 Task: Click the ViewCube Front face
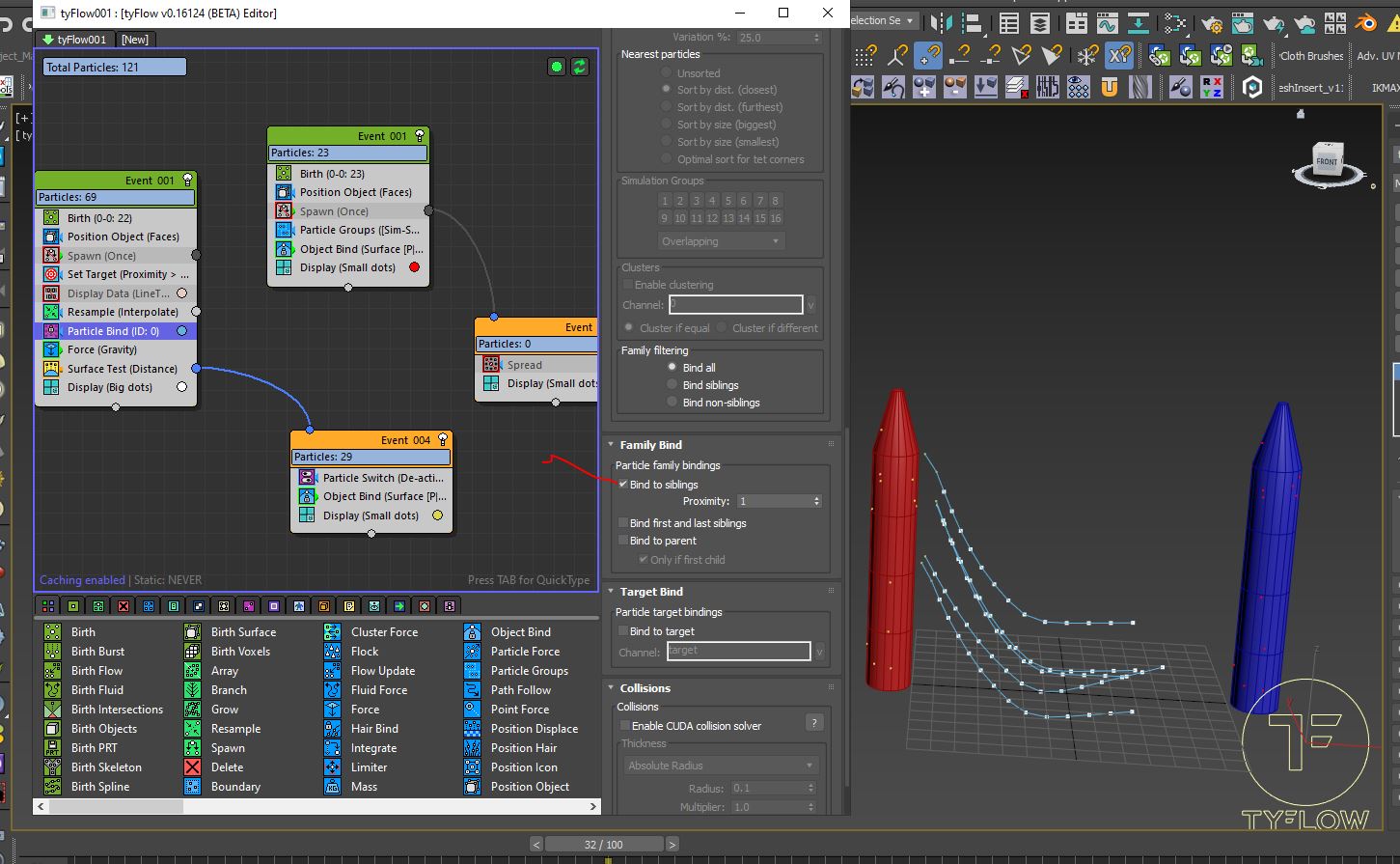1328,160
